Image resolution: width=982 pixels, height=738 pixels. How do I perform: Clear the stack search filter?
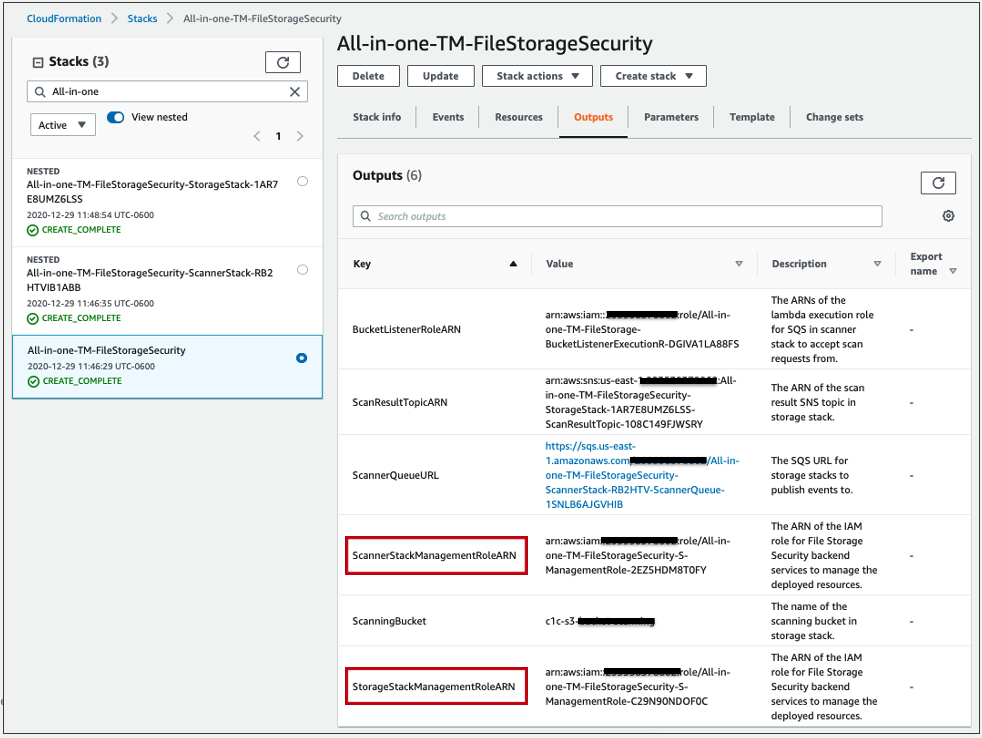pyautogui.click(x=294, y=91)
